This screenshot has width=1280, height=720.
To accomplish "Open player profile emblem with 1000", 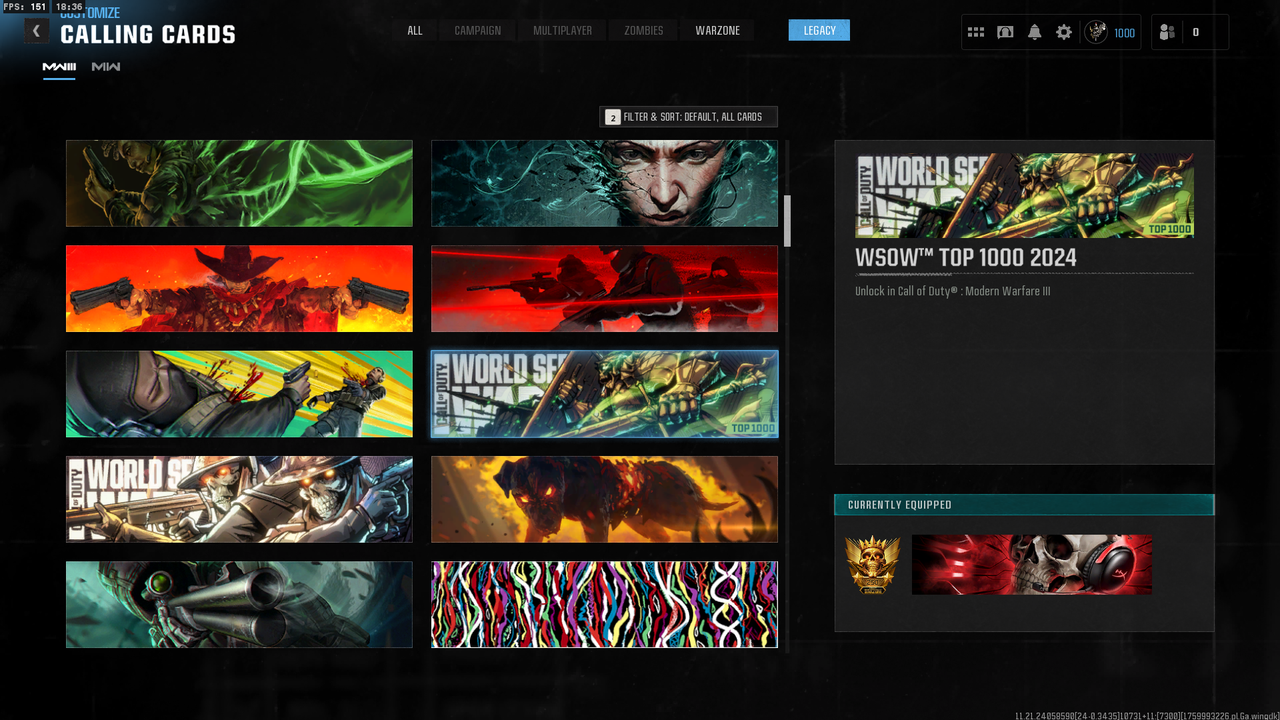I will [1111, 32].
